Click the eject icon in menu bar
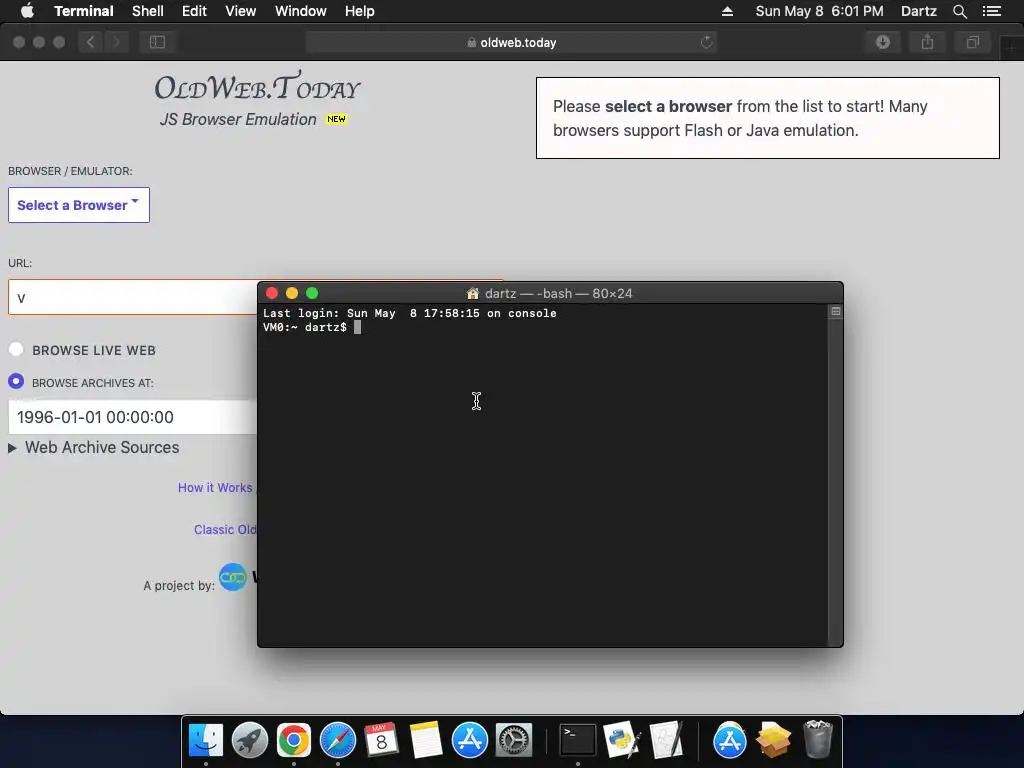 (728, 11)
